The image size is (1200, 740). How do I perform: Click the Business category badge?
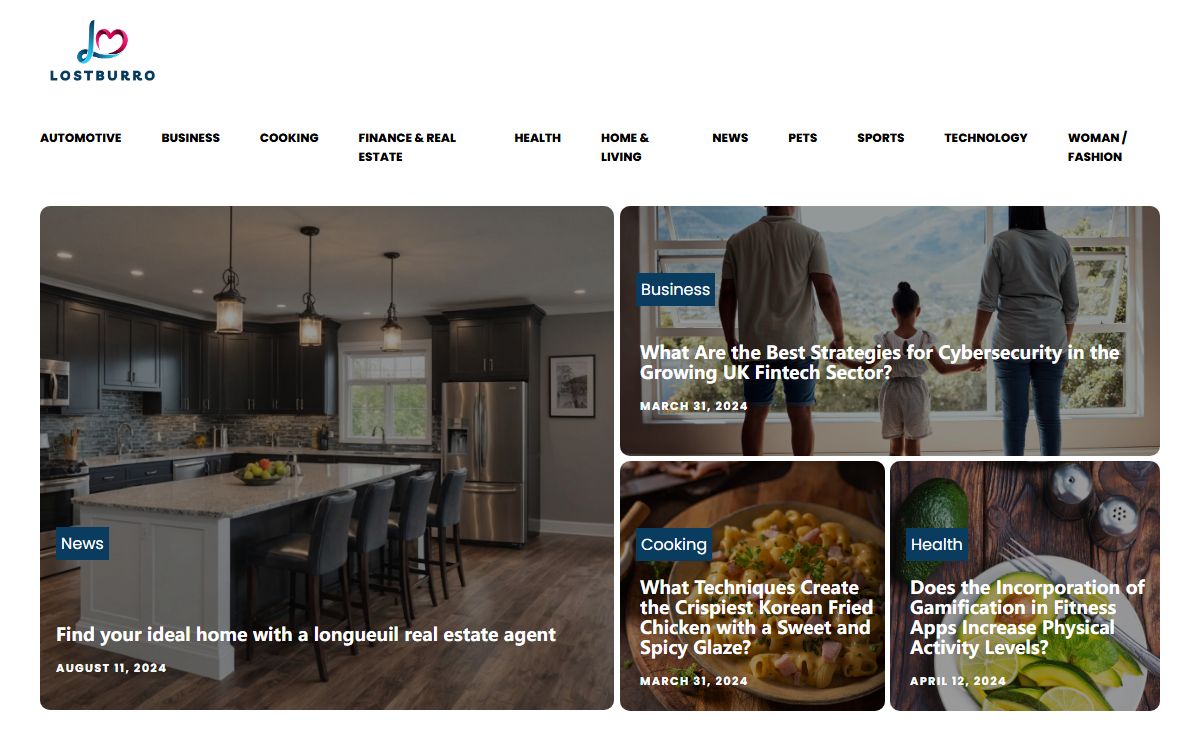coord(675,289)
